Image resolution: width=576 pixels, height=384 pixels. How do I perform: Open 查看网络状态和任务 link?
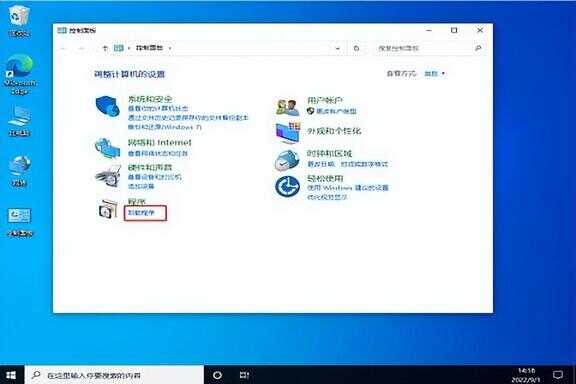pos(158,153)
